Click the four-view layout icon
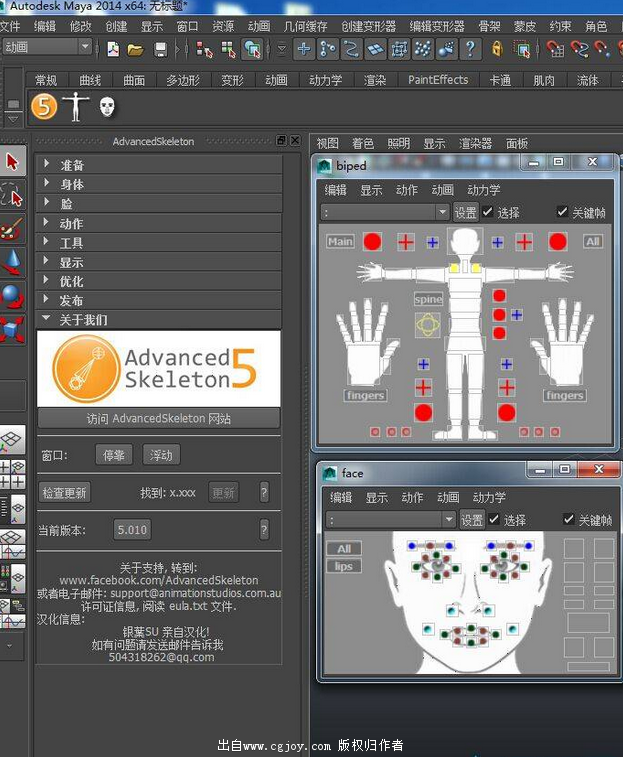 coord(12,474)
